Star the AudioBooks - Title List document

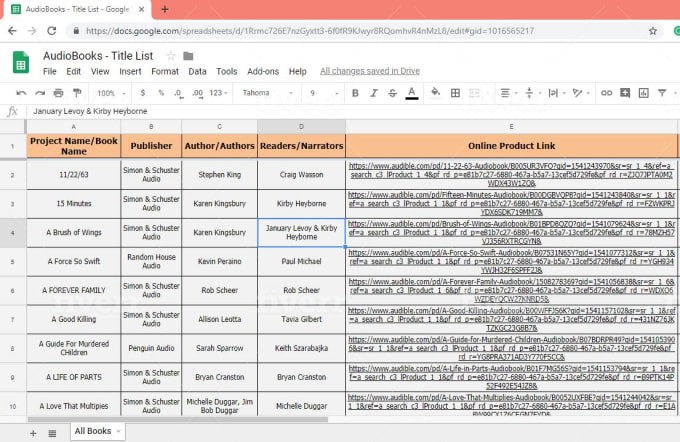(171, 56)
